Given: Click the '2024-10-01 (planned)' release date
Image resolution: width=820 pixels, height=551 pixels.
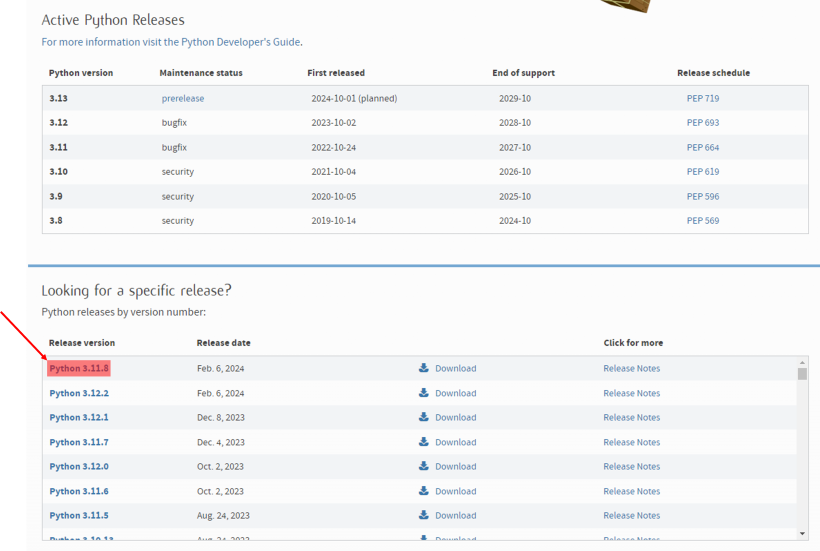Looking at the screenshot, I should (x=354, y=98).
